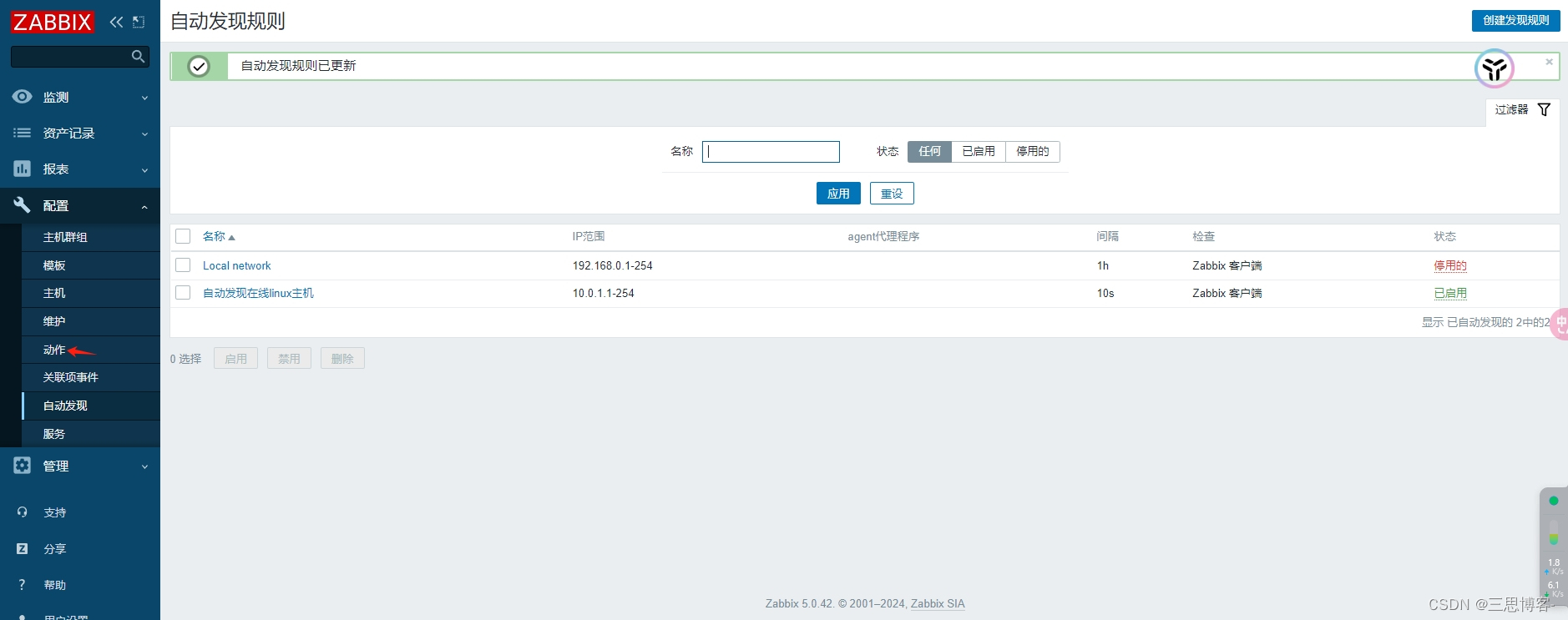
Task: Toggle Local network status 停用的
Action: pyautogui.click(x=1450, y=265)
